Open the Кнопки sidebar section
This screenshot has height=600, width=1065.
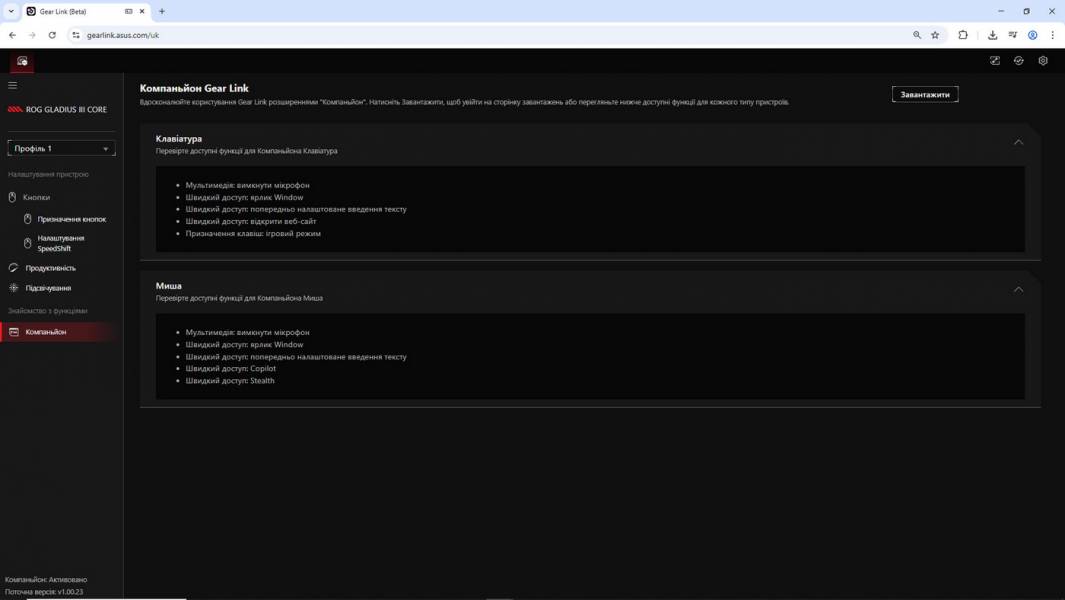(x=36, y=197)
